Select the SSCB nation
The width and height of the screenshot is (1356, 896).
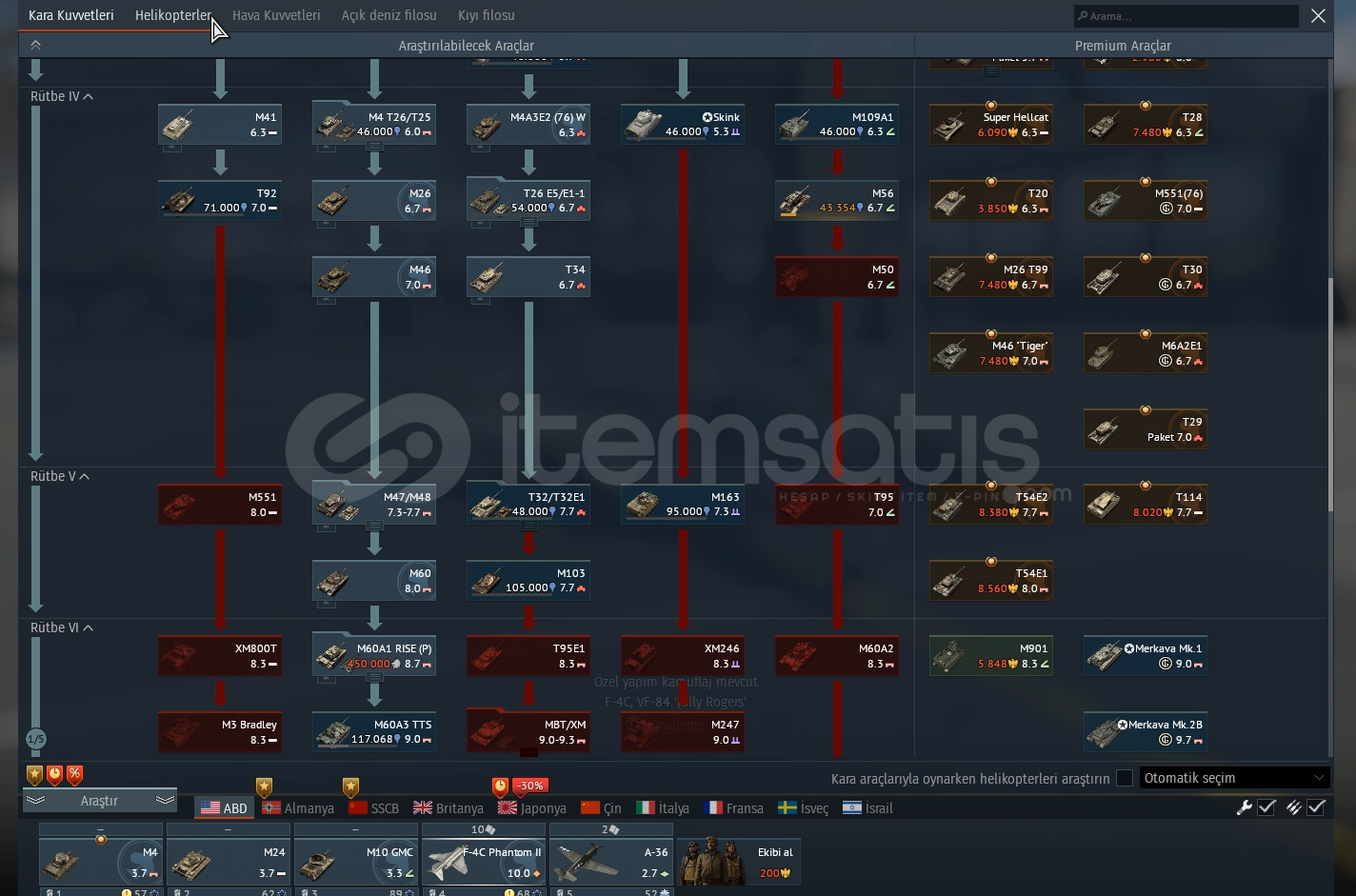(373, 807)
